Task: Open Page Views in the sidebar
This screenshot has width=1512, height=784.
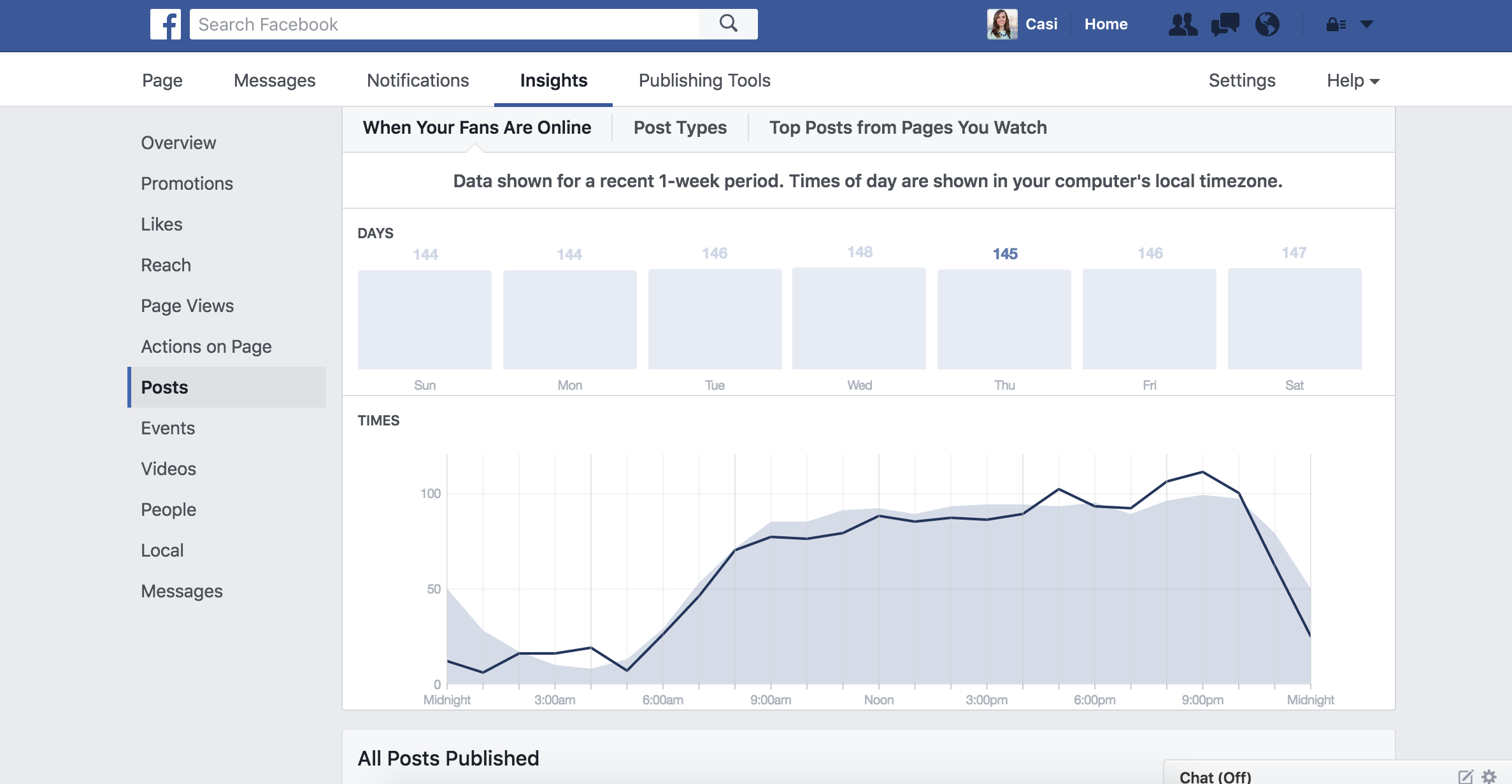Action: pos(187,306)
